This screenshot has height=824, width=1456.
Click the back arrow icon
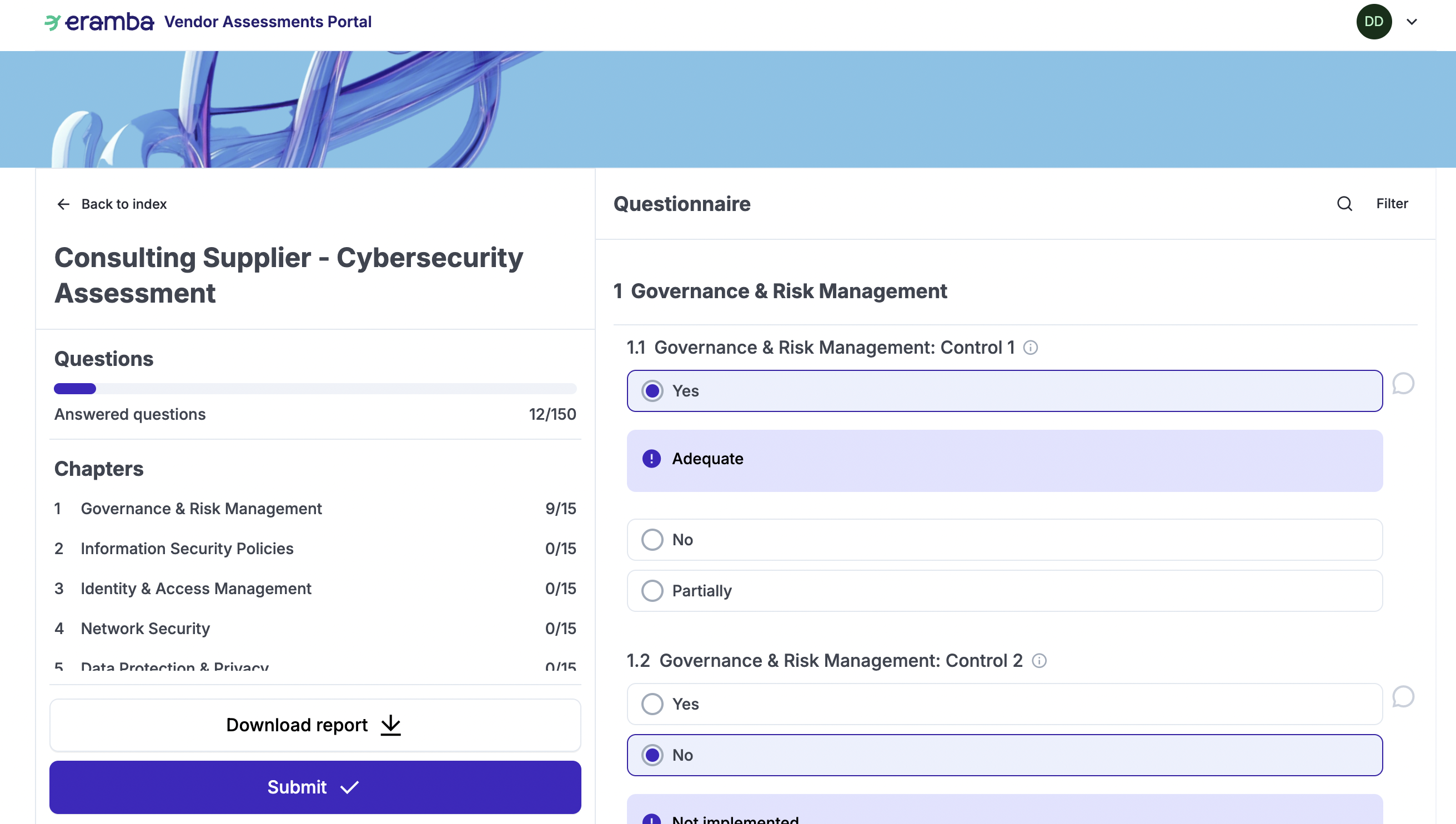[x=63, y=204]
